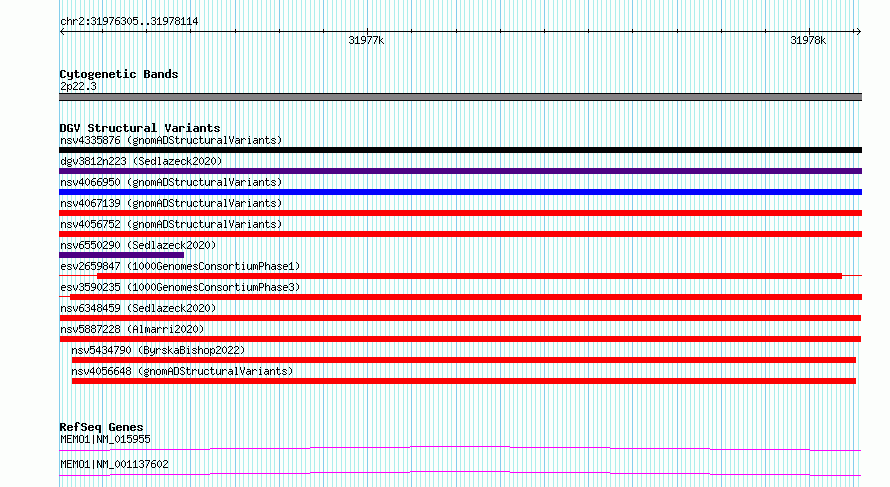The height and width of the screenshot is (487, 890).
Task: Click the chr2:31976305..31978114 coordinate label
Action: (129, 22)
